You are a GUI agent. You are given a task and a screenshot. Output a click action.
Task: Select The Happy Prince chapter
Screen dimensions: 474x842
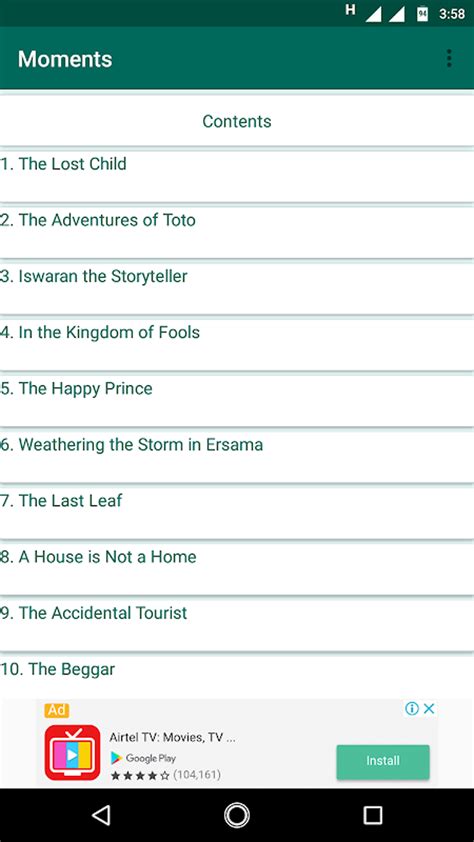click(x=237, y=401)
